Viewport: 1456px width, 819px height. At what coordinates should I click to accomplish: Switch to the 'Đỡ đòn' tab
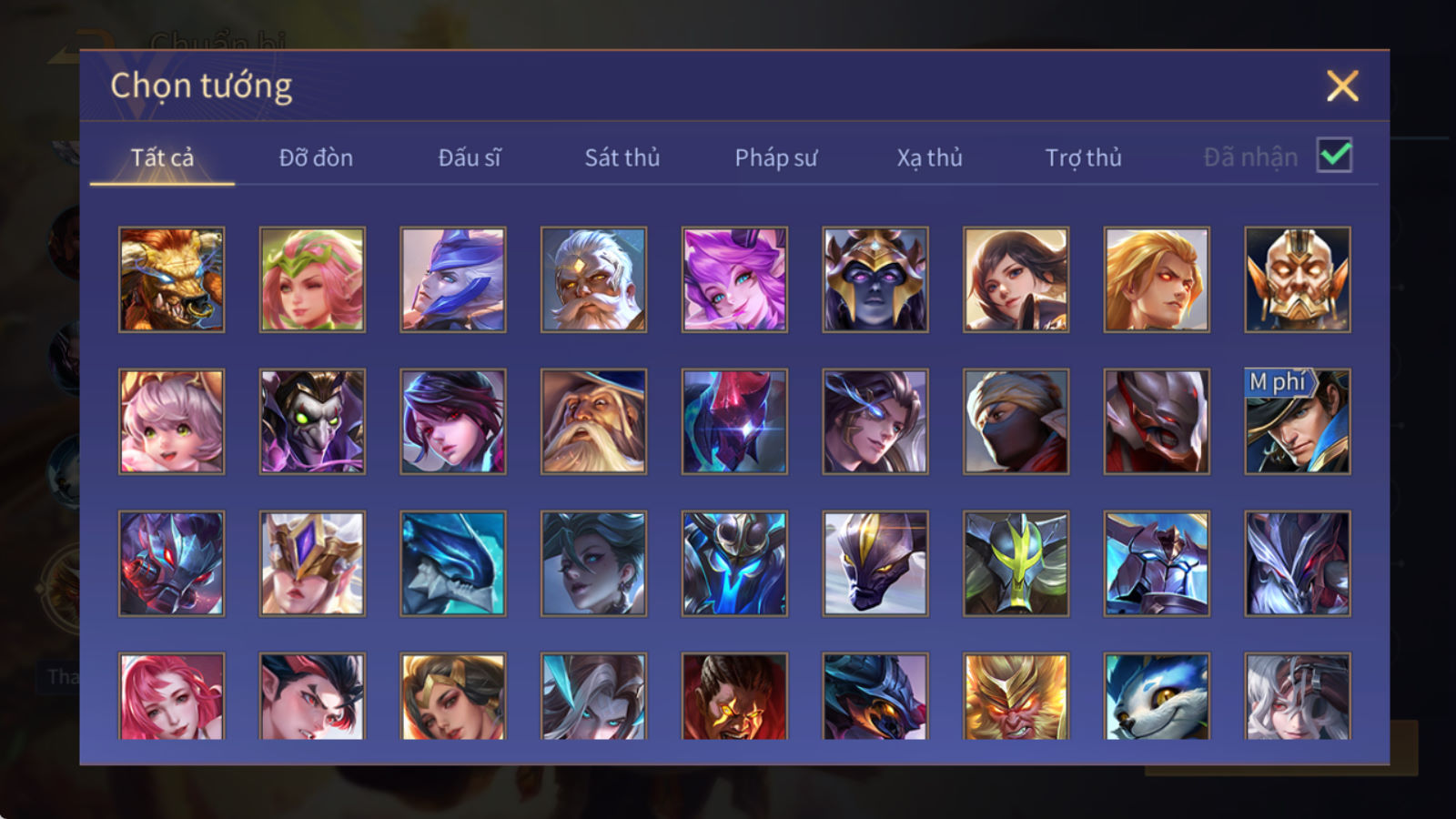316,157
